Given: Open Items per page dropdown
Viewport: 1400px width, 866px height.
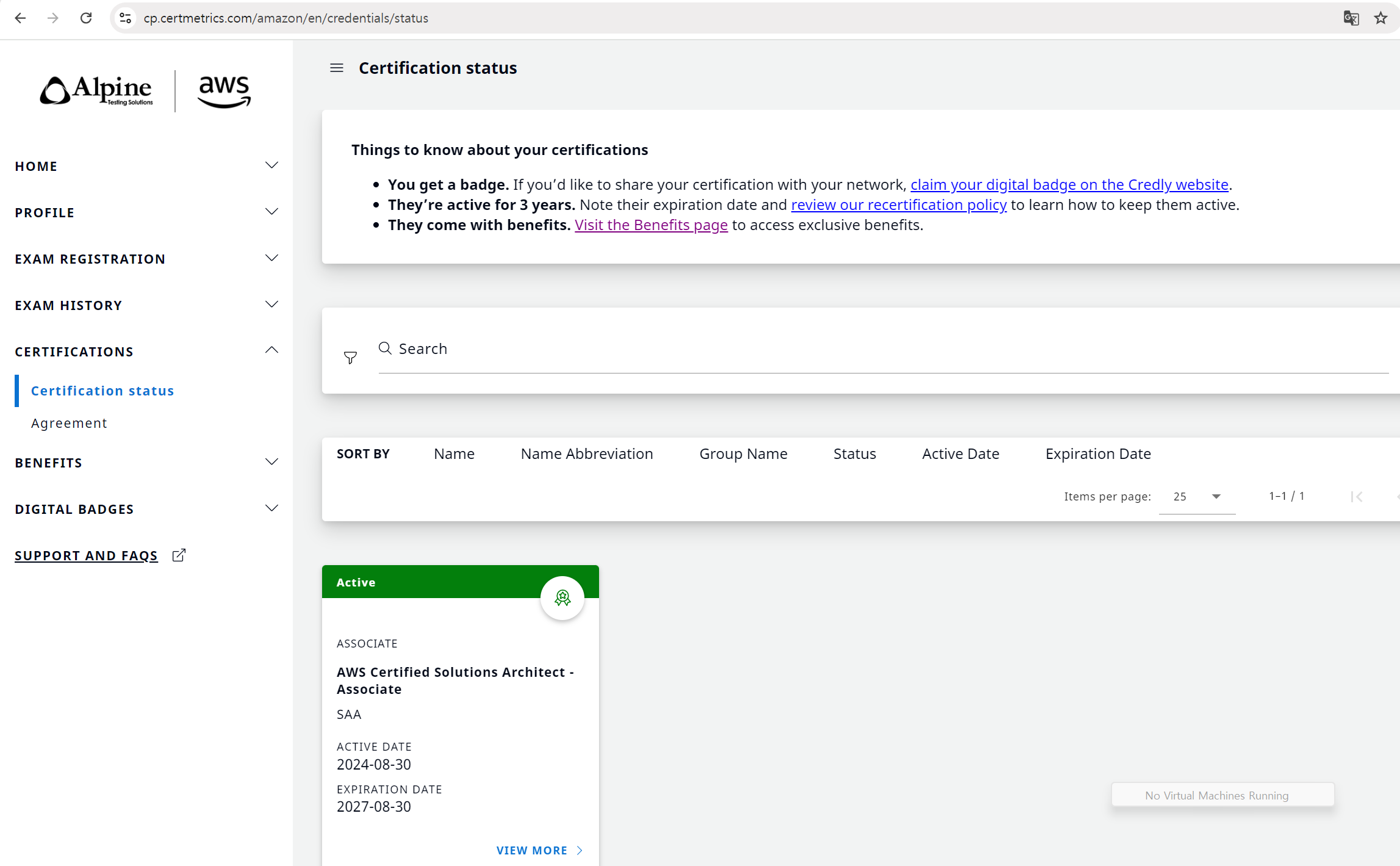Looking at the screenshot, I should [x=1196, y=497].
